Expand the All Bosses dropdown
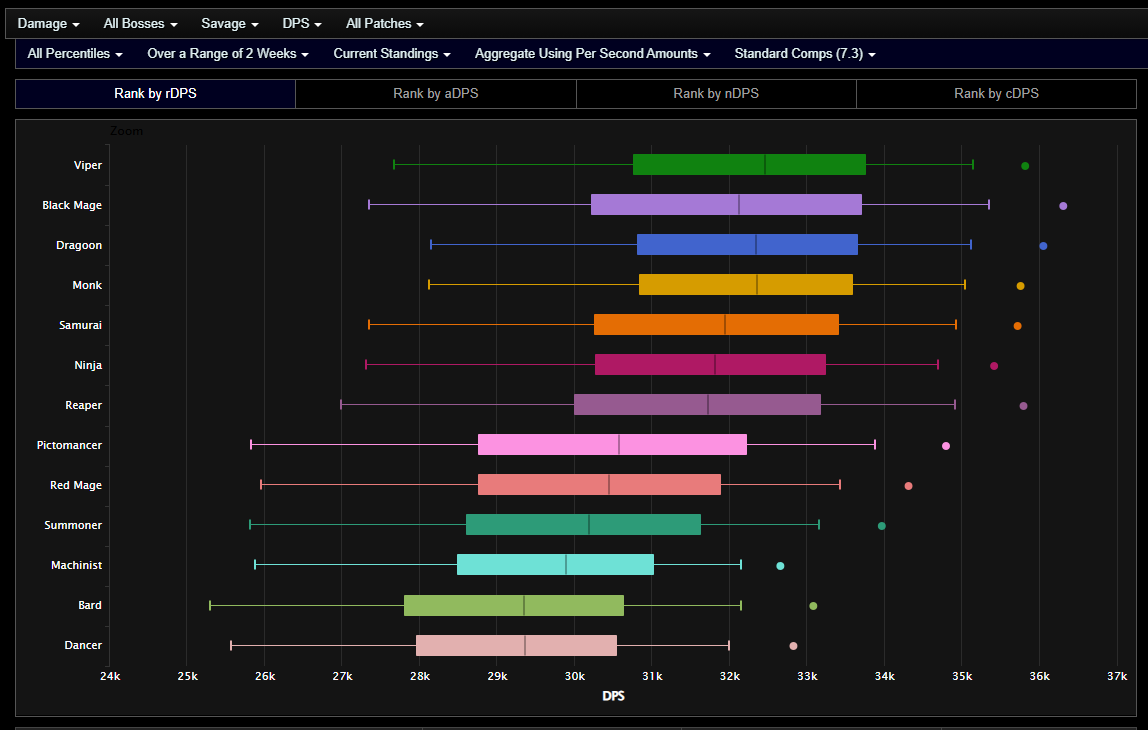Screen dimensions: 1148x730 click(140, 23)
